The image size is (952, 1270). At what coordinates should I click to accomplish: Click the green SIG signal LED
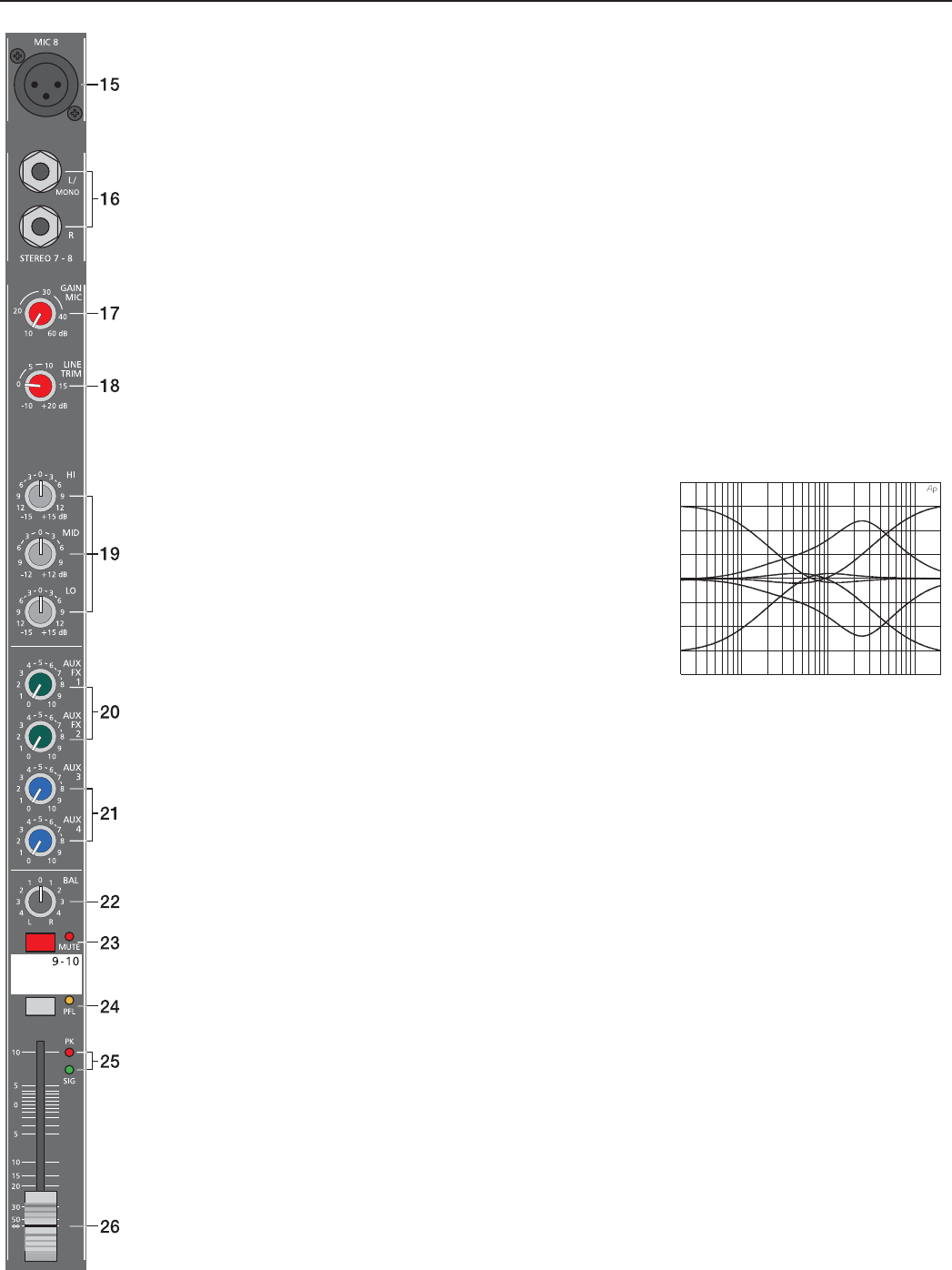69,1070
